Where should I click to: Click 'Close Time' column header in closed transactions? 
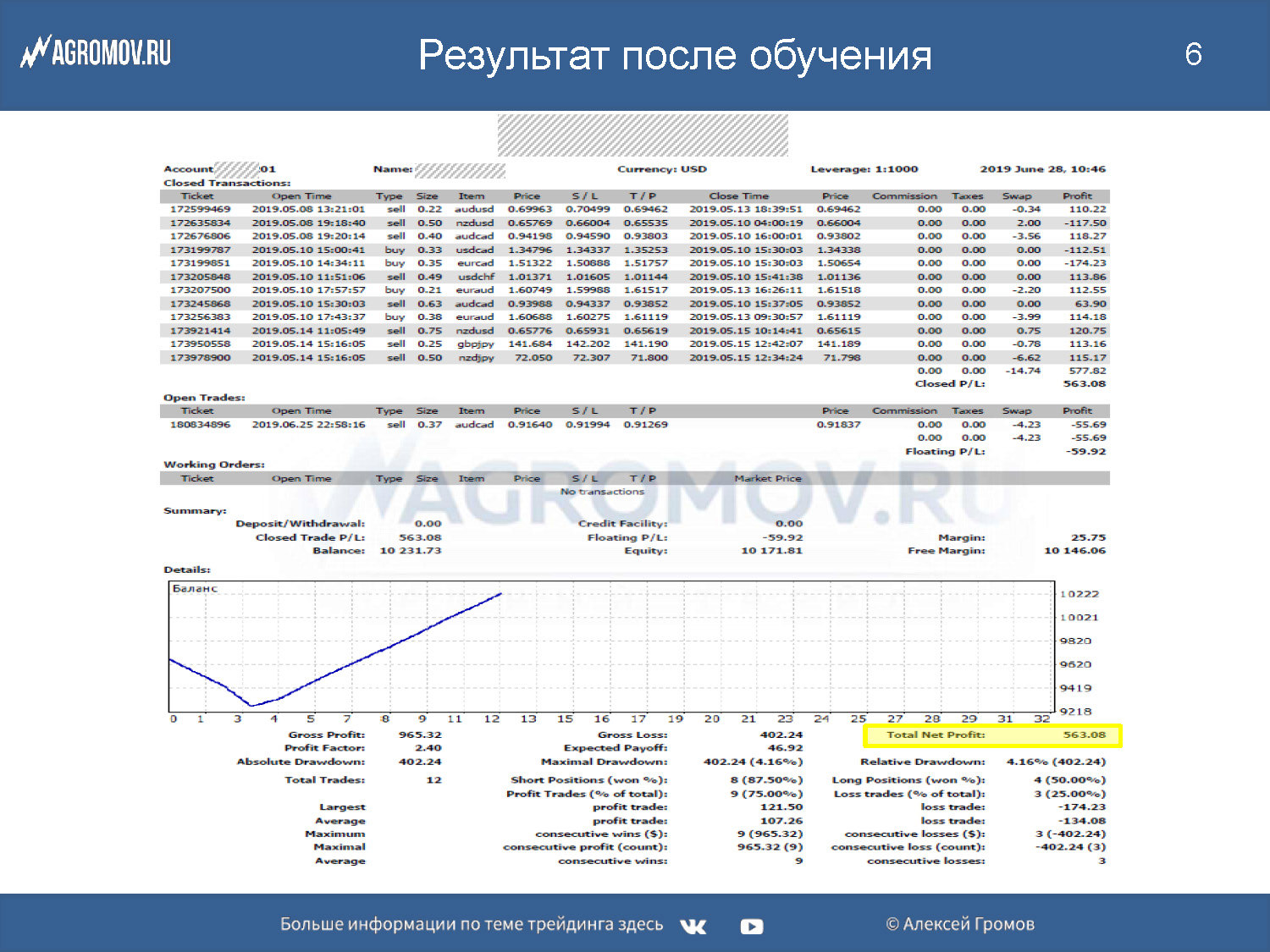[x=739, y=196]
